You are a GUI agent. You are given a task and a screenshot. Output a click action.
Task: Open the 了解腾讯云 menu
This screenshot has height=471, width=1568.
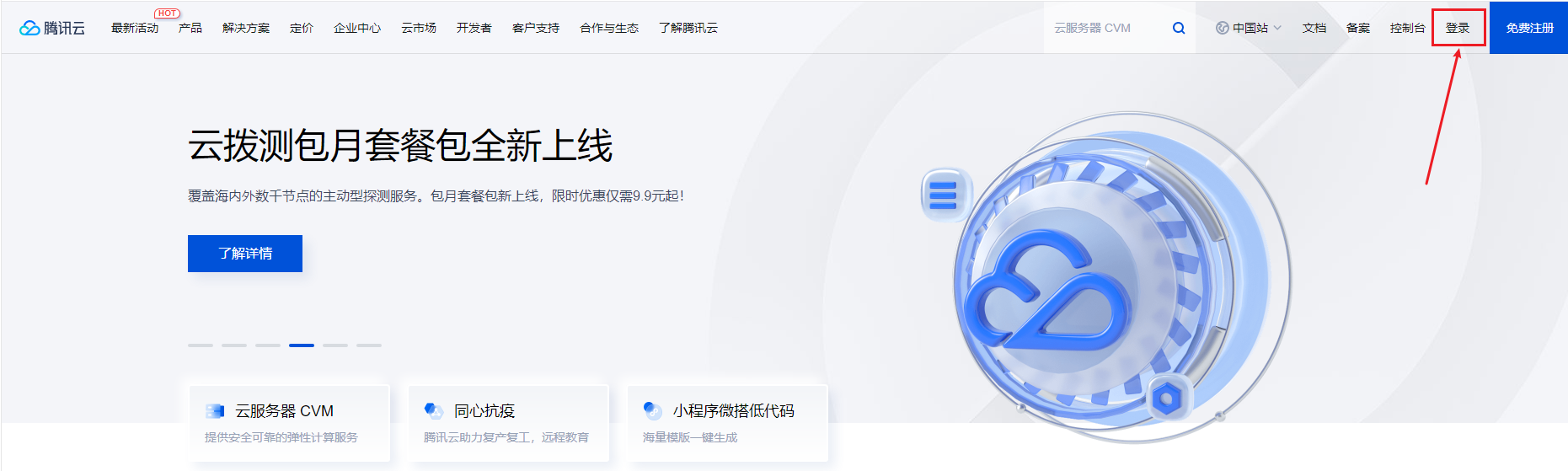[688, 28]
